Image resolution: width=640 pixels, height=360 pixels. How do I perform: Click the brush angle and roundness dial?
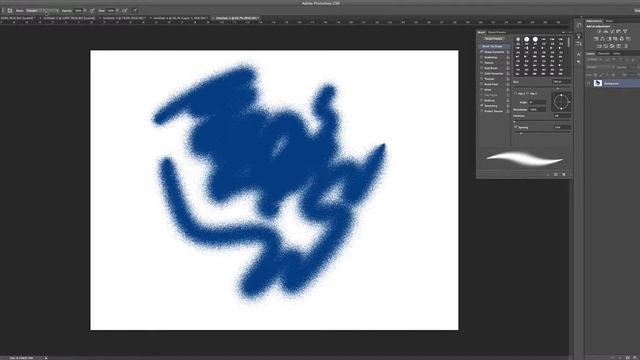pos(561,101)
